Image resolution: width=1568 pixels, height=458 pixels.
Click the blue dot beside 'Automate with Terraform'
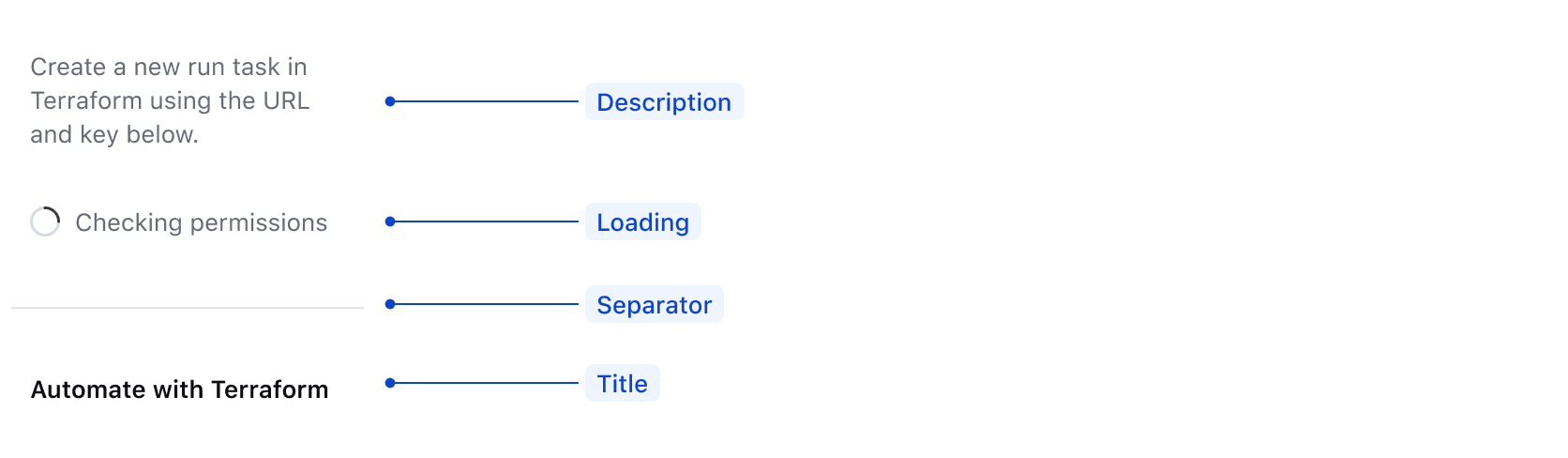pos(390,383)
